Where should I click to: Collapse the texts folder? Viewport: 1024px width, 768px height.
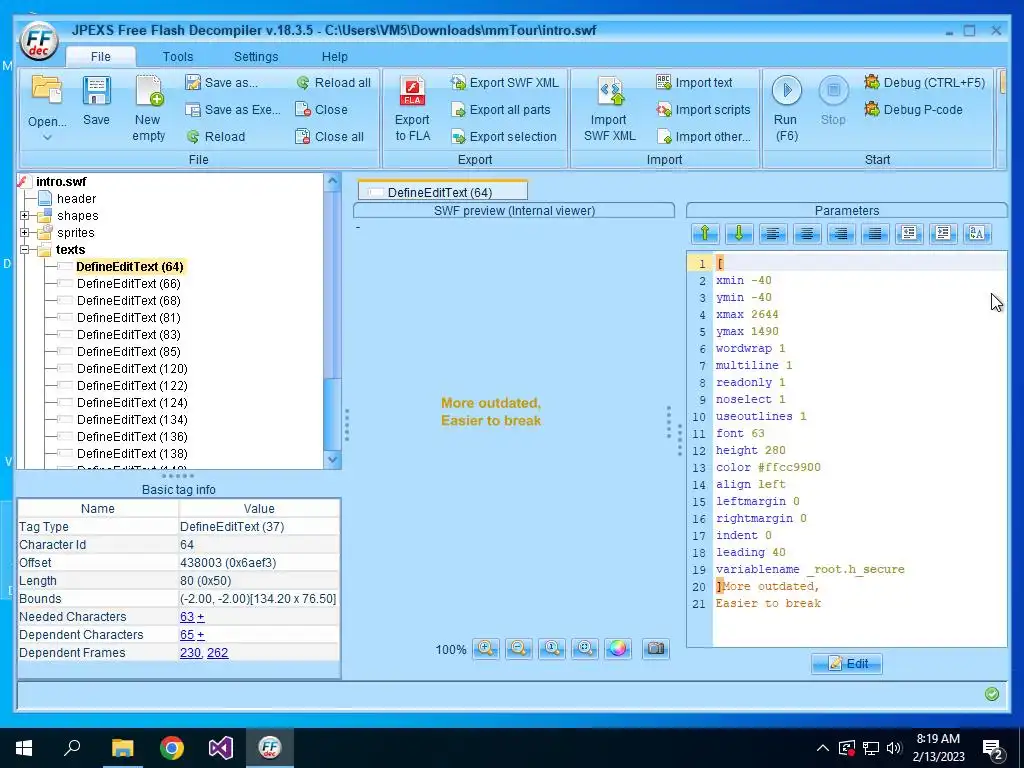point(24,249)
